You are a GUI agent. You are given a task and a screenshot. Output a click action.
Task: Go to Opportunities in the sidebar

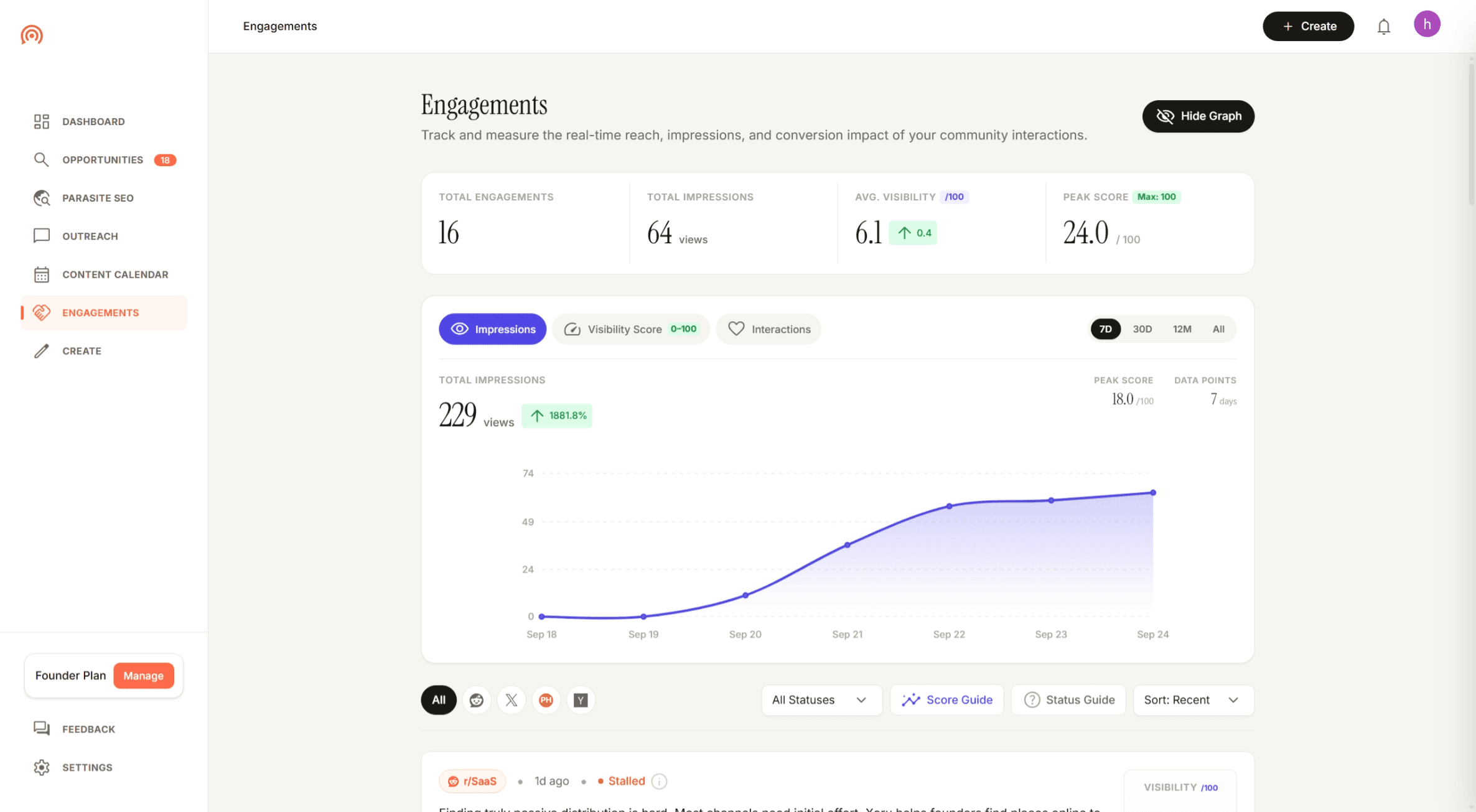pos(103,160)
